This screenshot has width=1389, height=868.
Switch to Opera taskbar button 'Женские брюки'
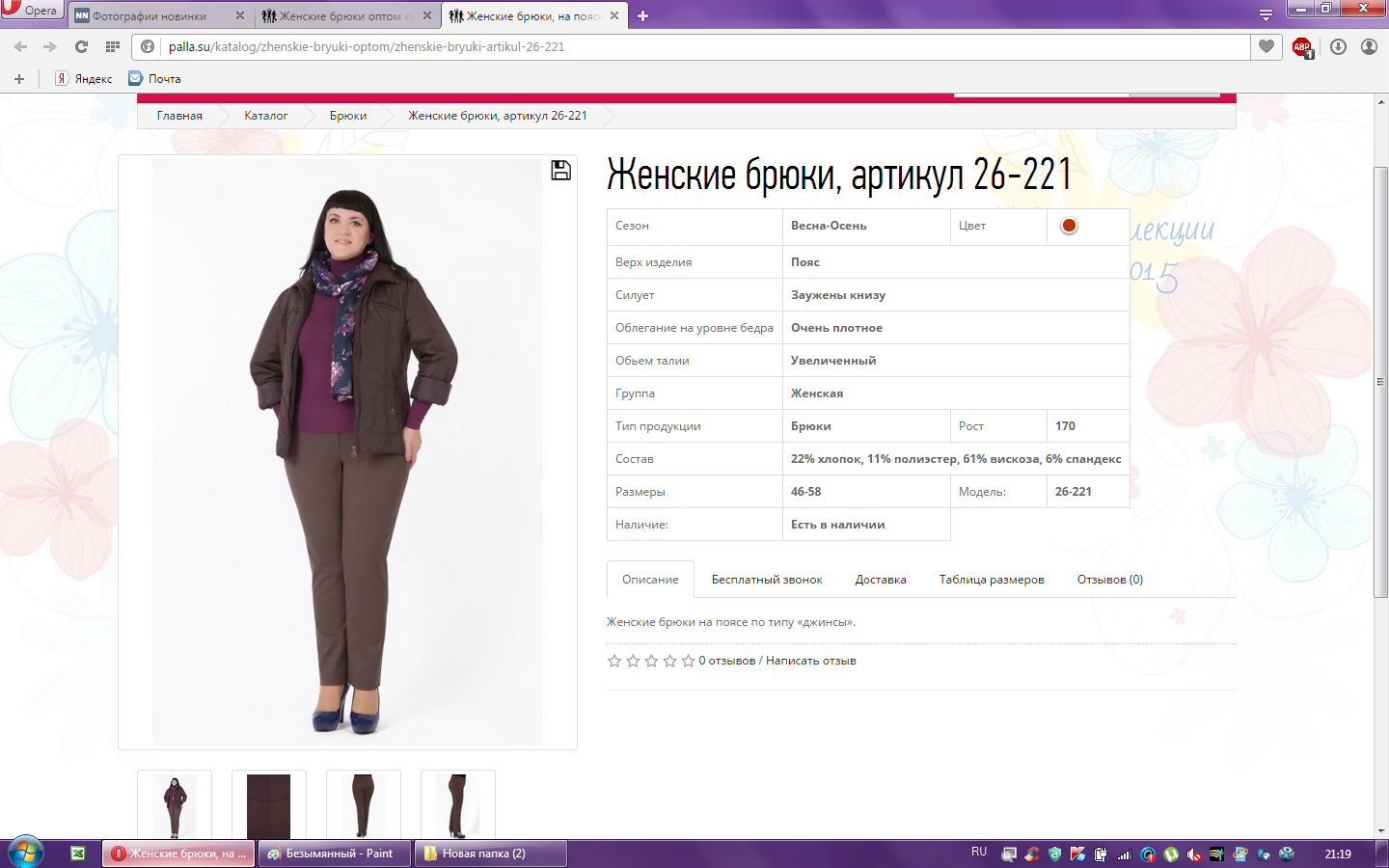[x=178, y=854]
